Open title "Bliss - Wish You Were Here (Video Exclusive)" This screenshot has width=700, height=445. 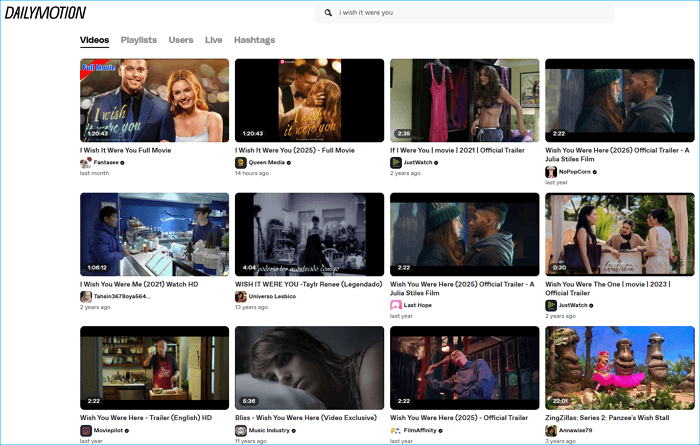coord(306,418)
